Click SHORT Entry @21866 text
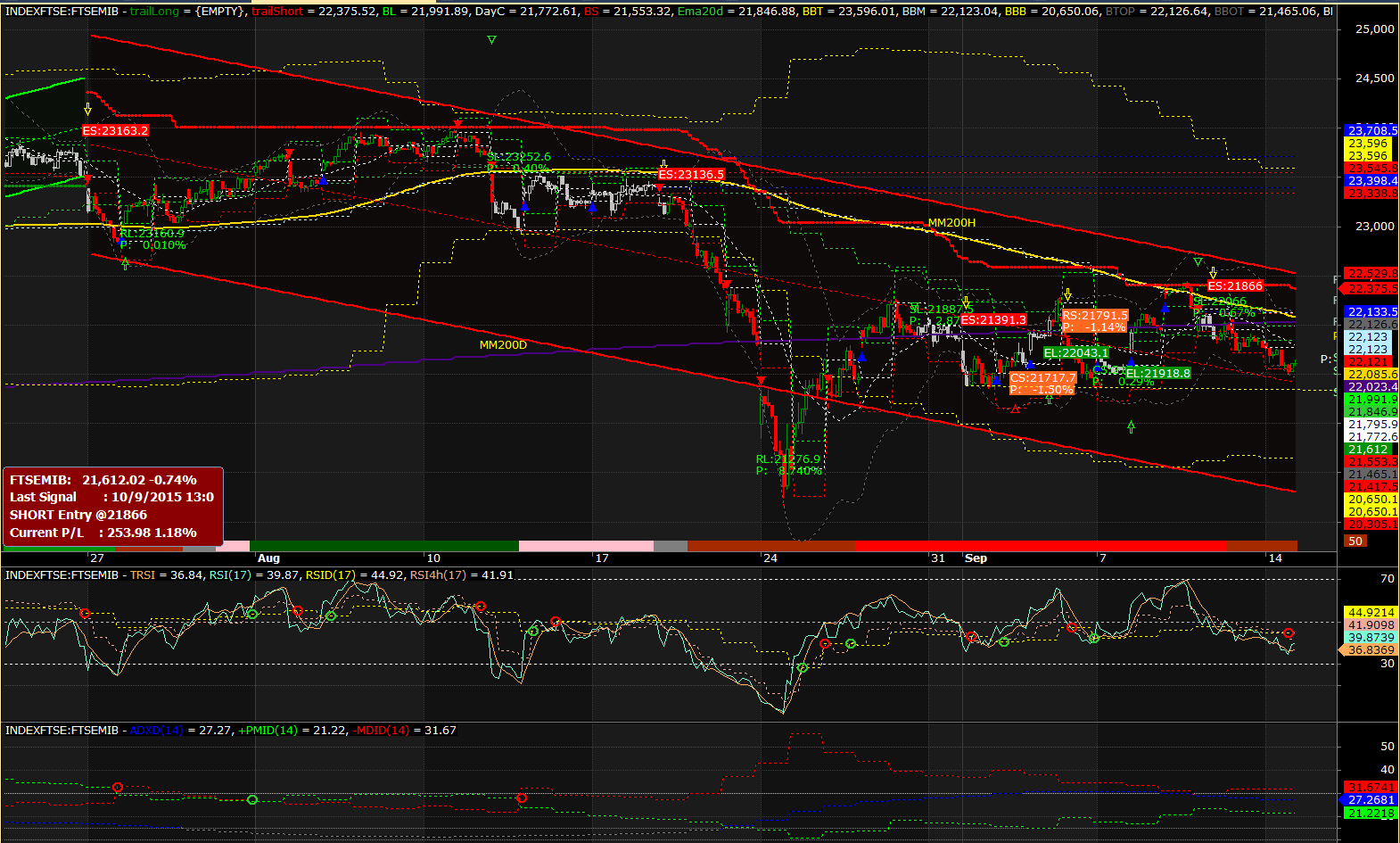This screenshot has width=1400, height=843. [78, 515]
